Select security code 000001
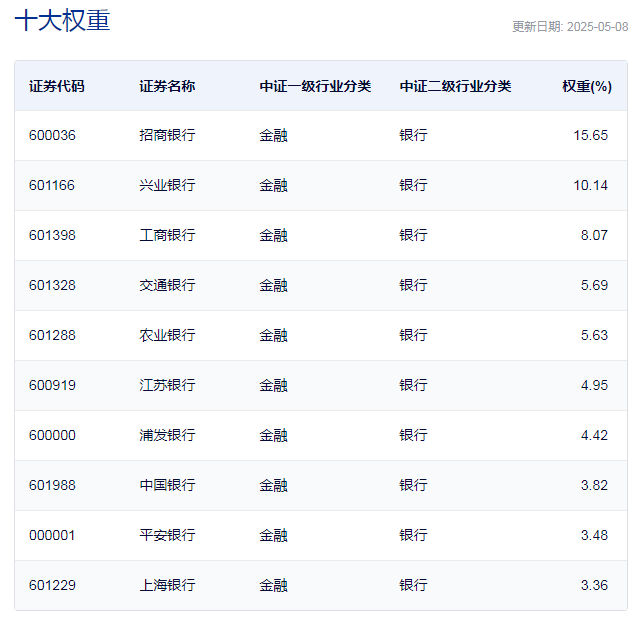This screenshot has height=620, width=635. (52, 535)
